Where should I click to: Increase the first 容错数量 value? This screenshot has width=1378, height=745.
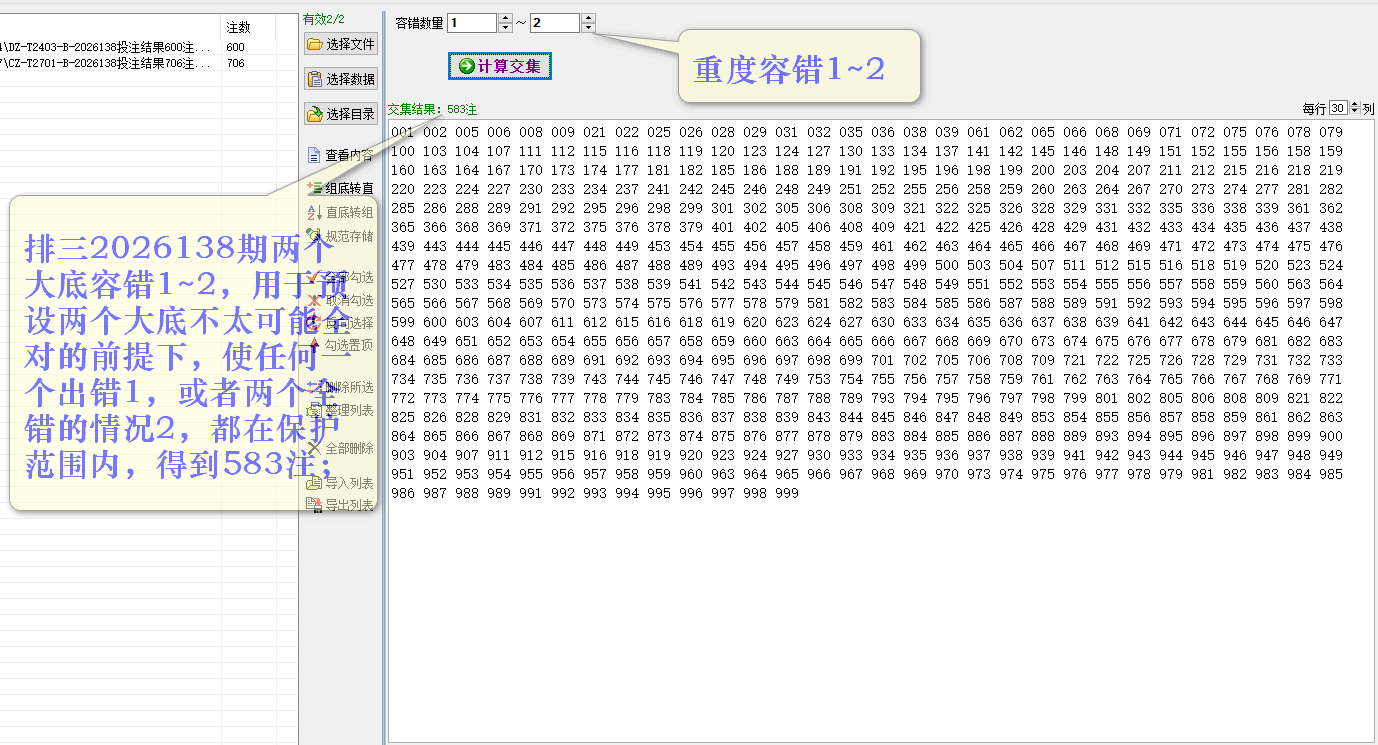click(505, 17)
